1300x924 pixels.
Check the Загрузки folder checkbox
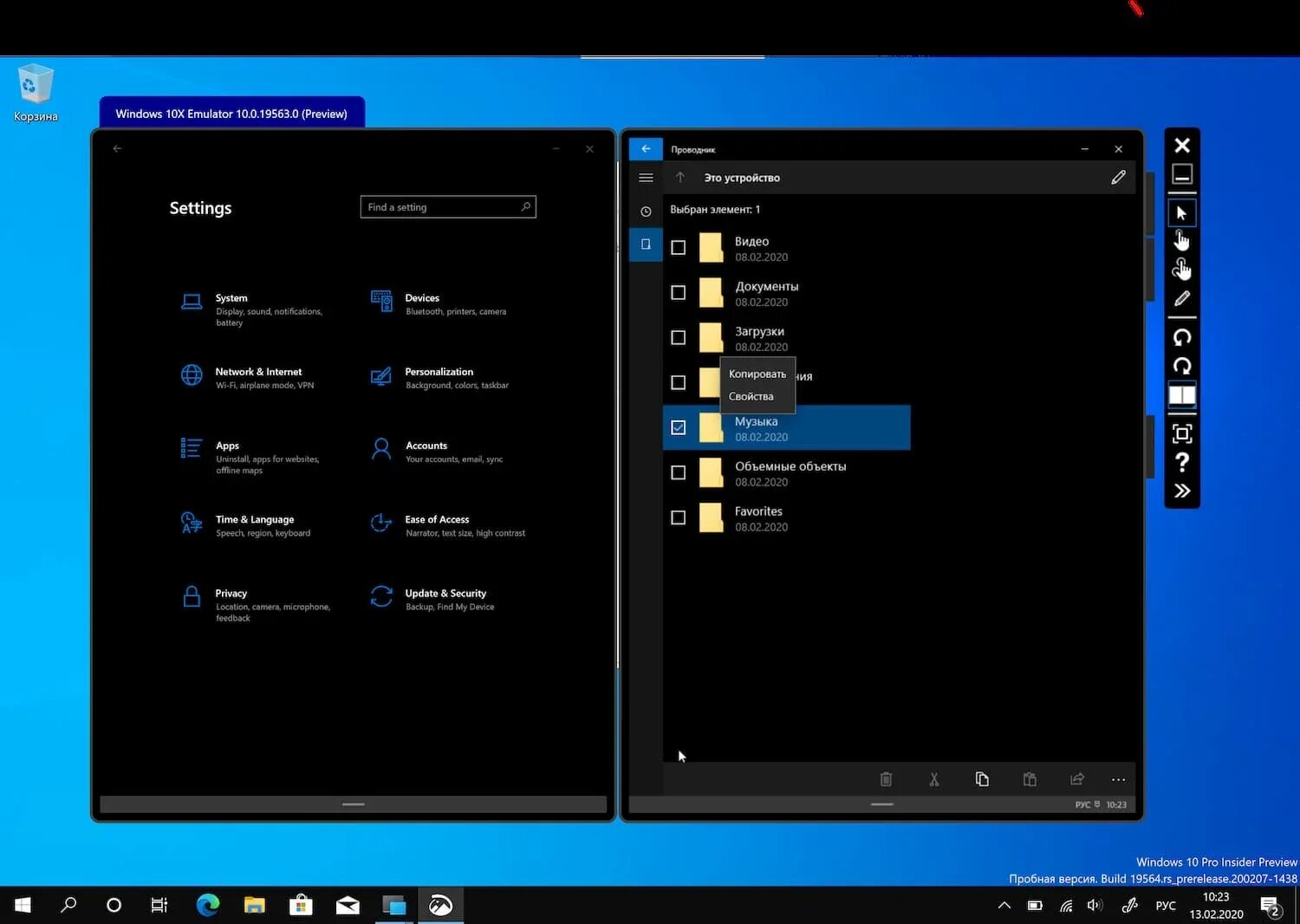tap(679, 338)
